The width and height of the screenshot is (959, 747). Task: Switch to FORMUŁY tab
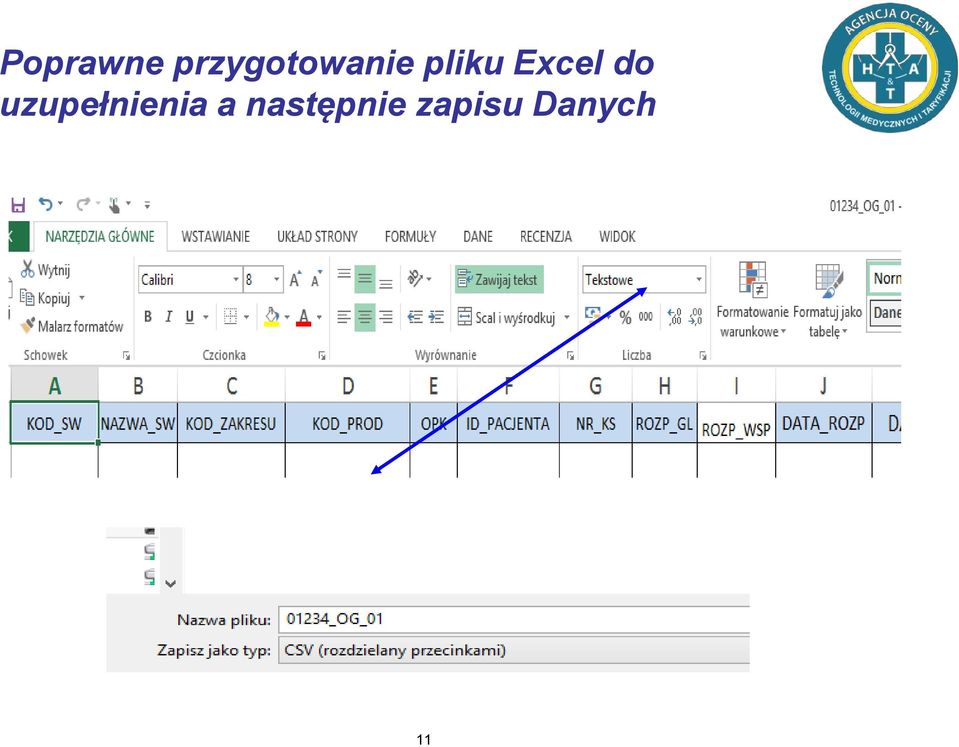pos(410,236)
